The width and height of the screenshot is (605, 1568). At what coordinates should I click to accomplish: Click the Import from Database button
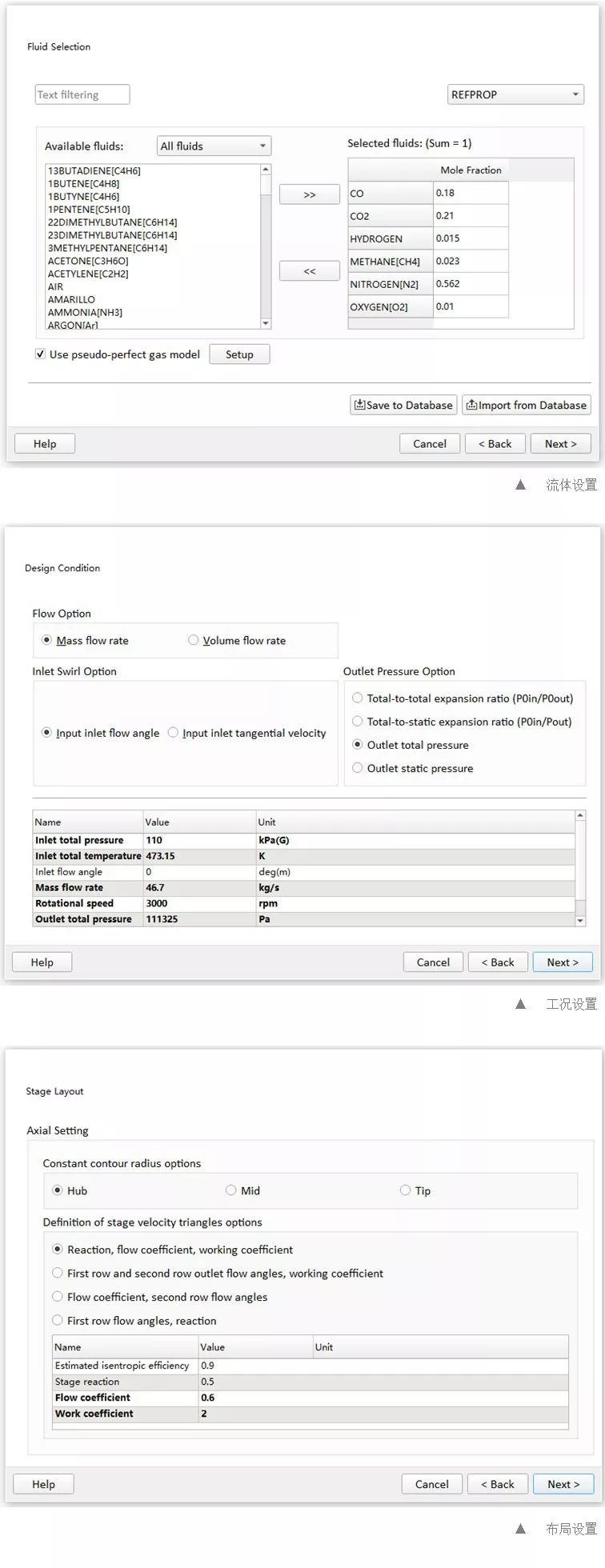click(527, 405)
